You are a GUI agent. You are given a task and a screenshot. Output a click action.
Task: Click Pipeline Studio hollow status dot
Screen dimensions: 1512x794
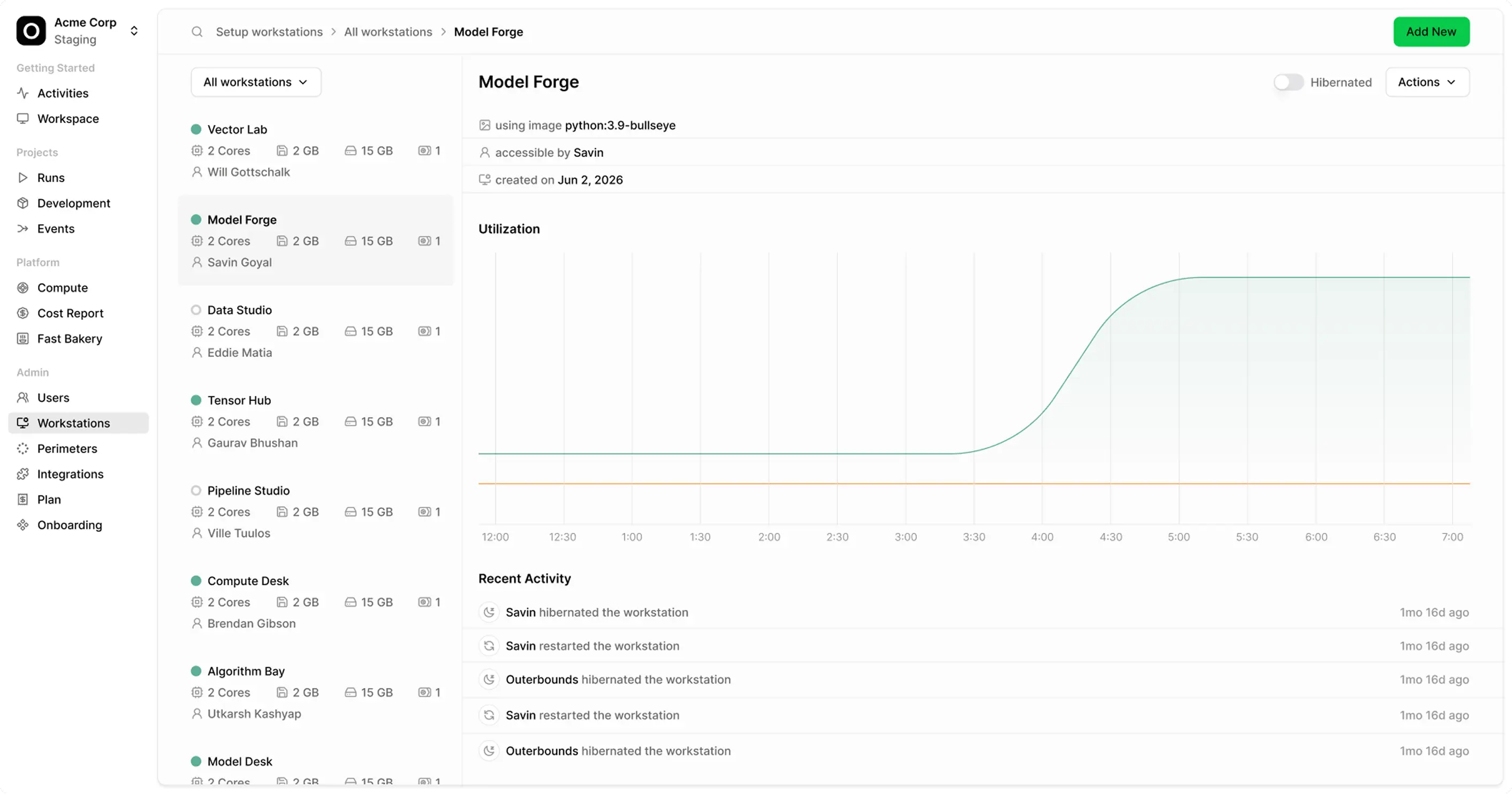pos(196,491)
